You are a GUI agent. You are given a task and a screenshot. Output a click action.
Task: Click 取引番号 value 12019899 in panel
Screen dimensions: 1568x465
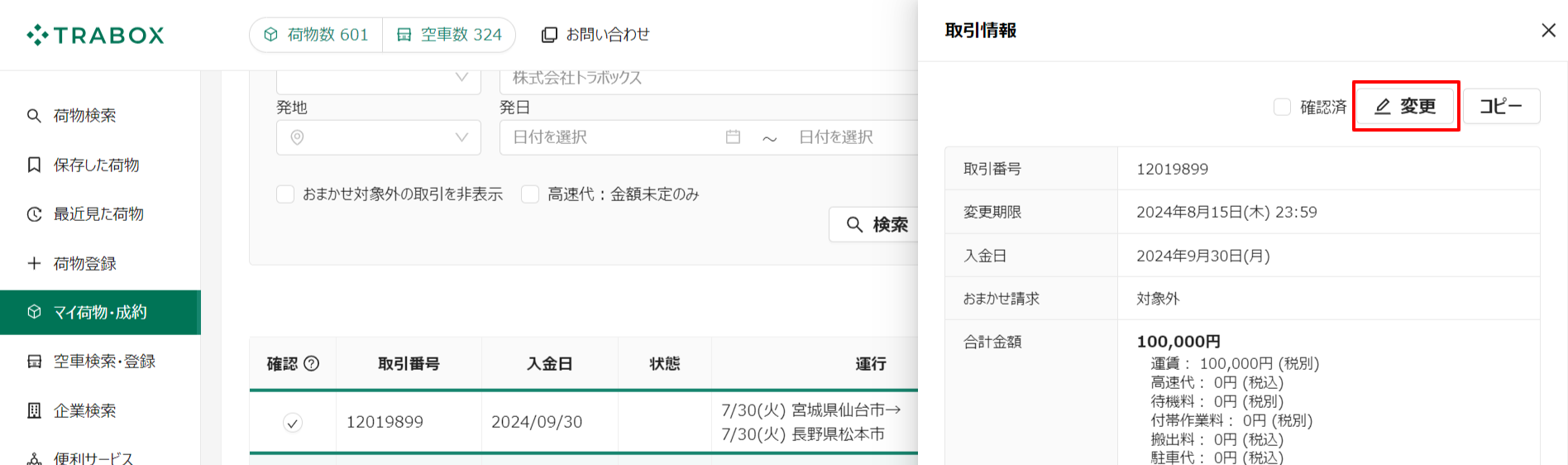pos(1172,169)
